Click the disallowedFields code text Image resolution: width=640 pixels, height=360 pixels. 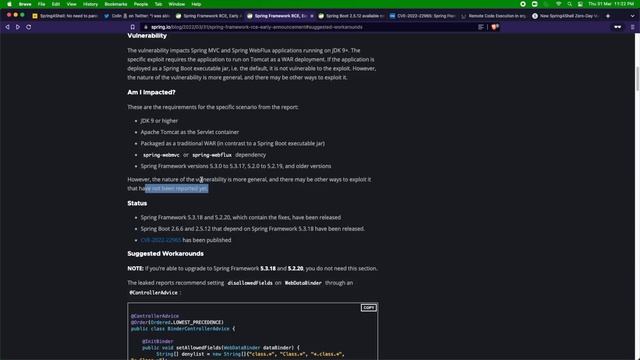click(x=250, y=283)
